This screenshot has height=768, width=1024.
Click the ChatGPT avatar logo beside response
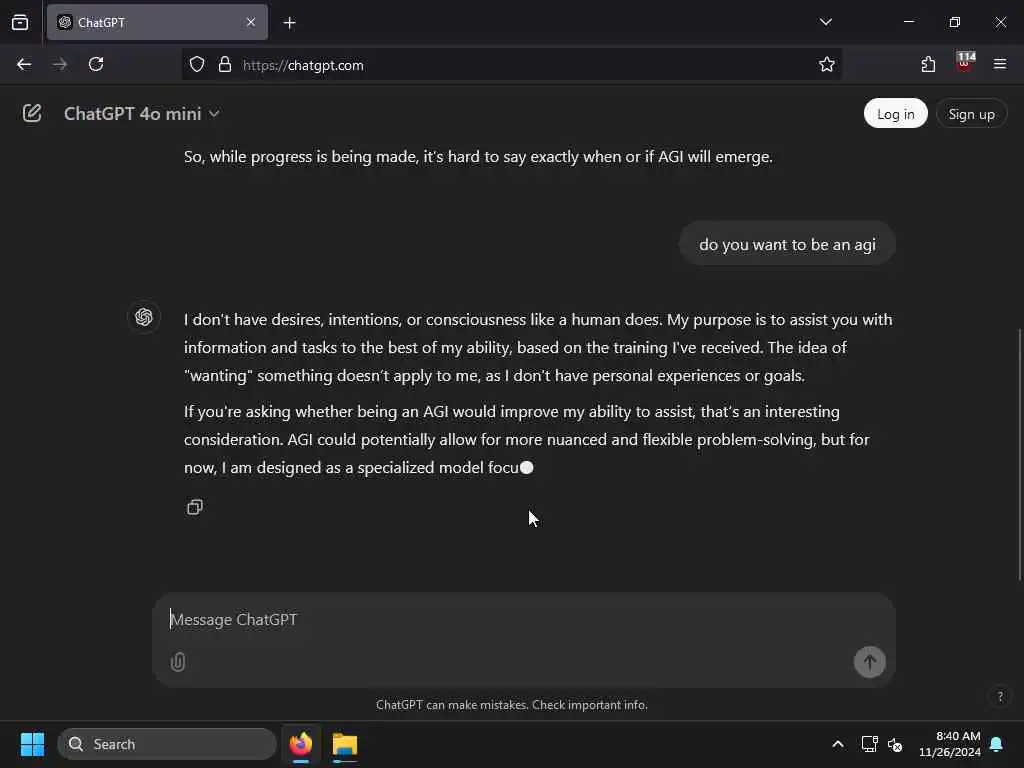point(144,317)
